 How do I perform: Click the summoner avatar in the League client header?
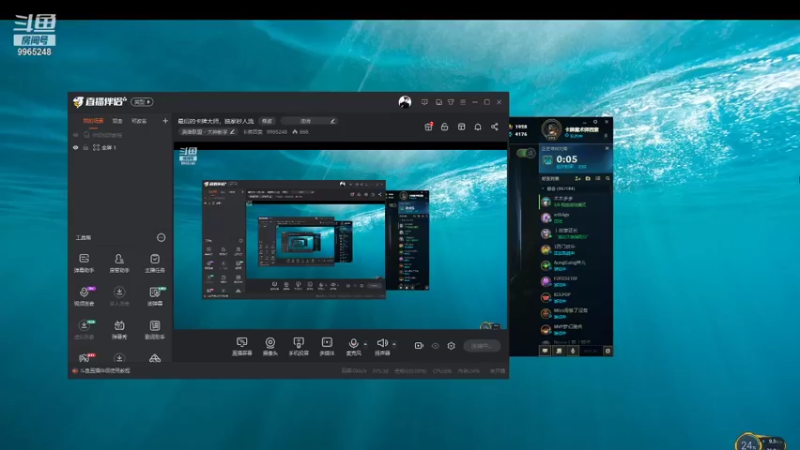click(551, 129)
